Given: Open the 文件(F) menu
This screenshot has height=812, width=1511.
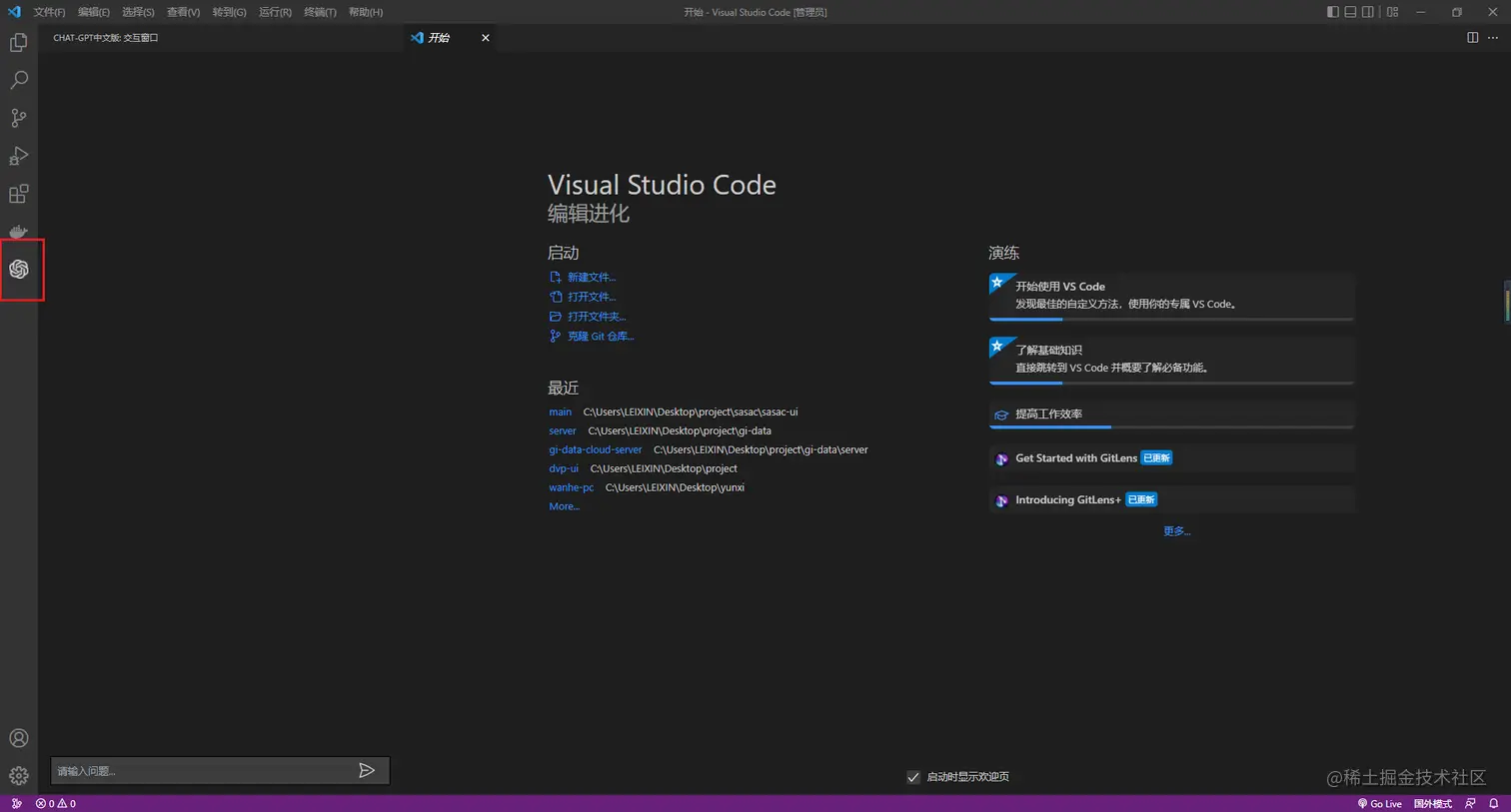Looking at the screenshot, I should click(x=49, y=12).
